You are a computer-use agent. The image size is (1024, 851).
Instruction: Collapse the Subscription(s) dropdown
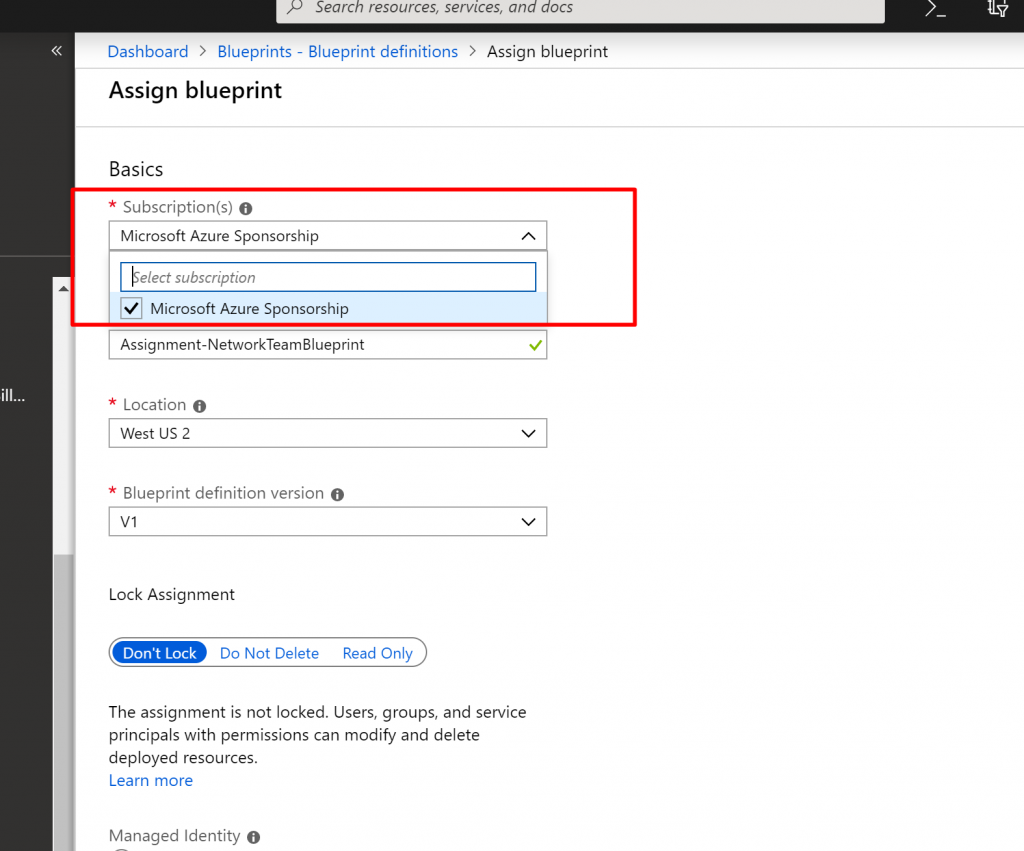pyautogui.click(x=528, y=236)
